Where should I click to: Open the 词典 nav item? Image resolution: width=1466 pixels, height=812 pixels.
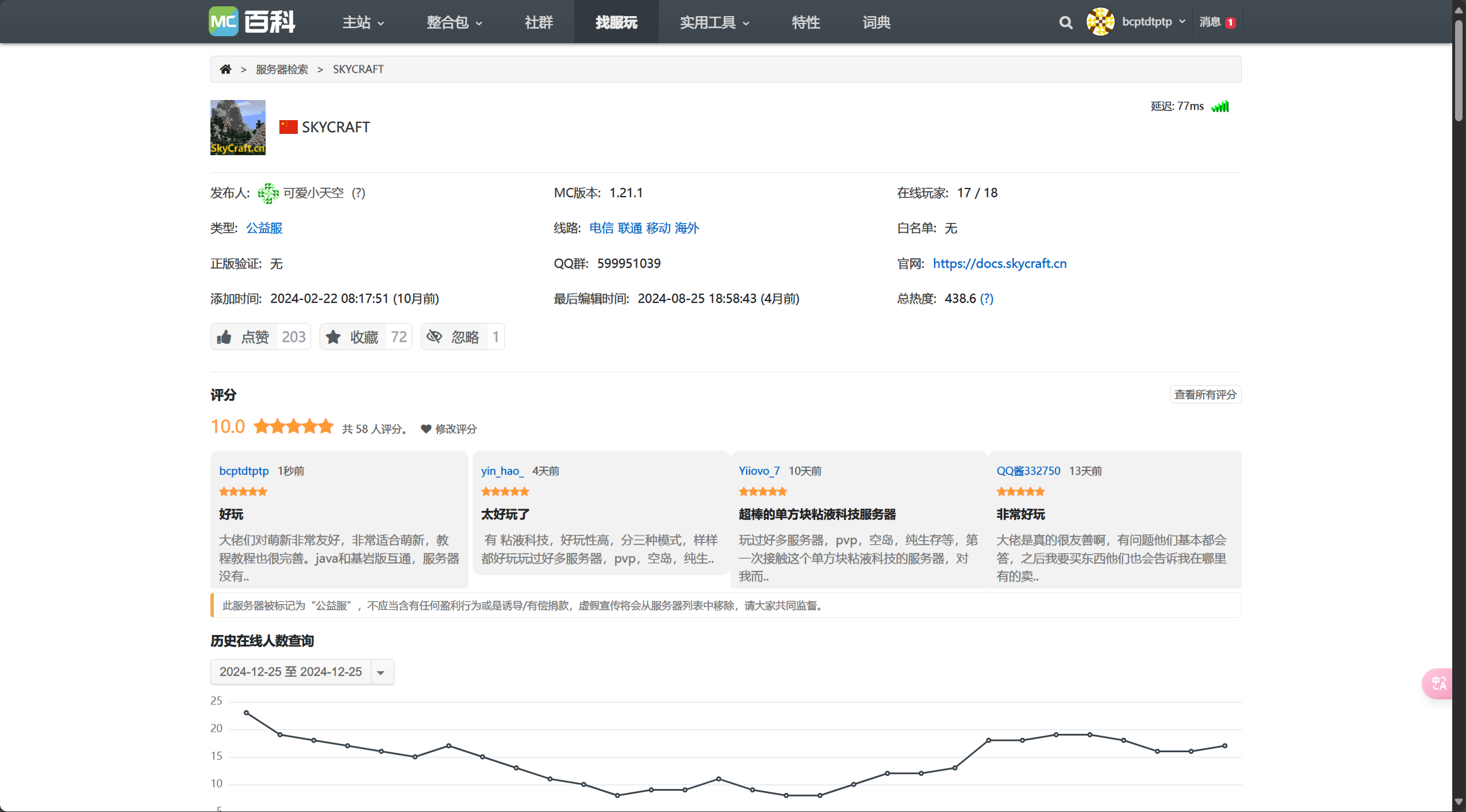click(x=876, y=22)
